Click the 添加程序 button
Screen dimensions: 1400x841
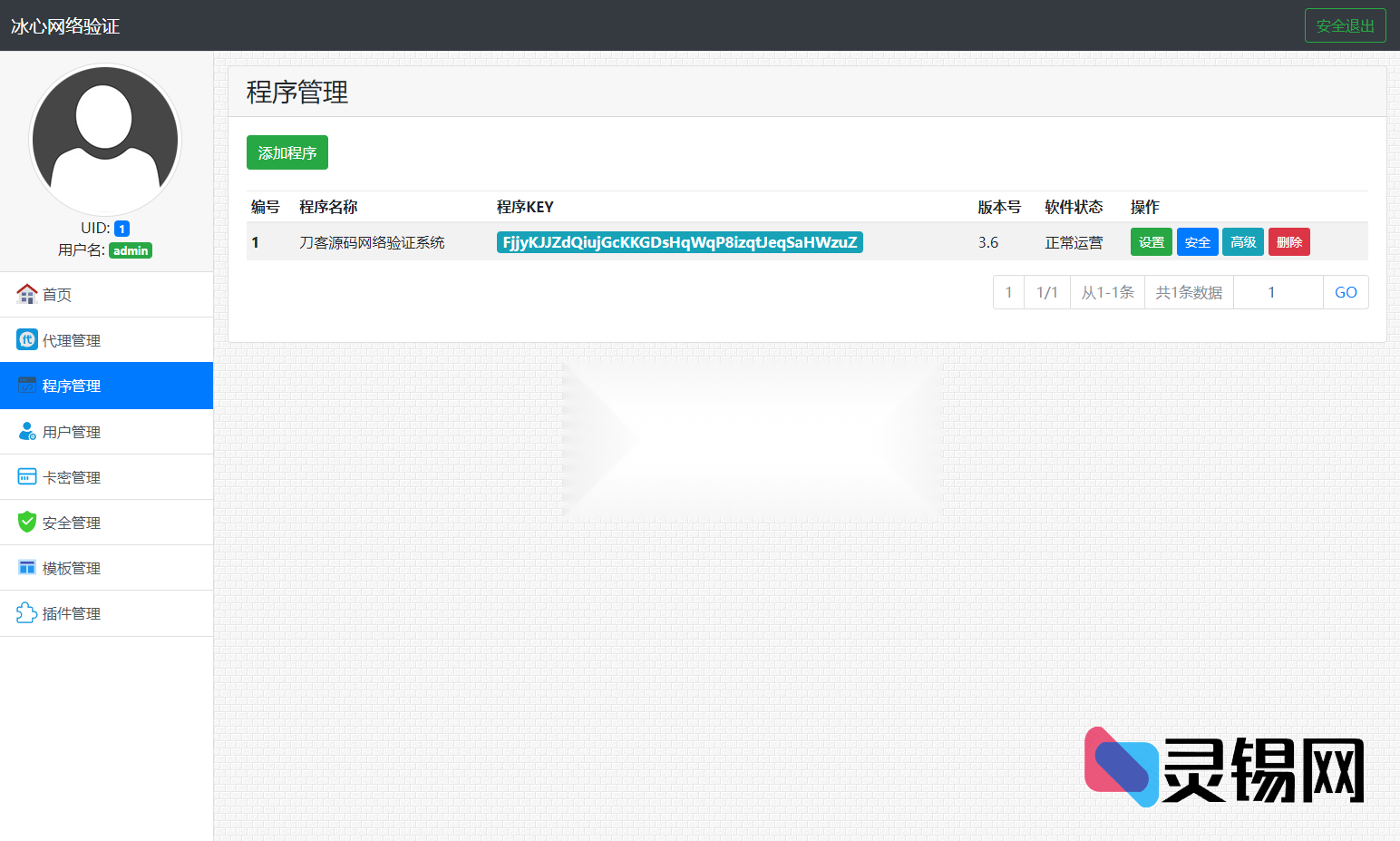pyautogui.click(x=287, y=152)
